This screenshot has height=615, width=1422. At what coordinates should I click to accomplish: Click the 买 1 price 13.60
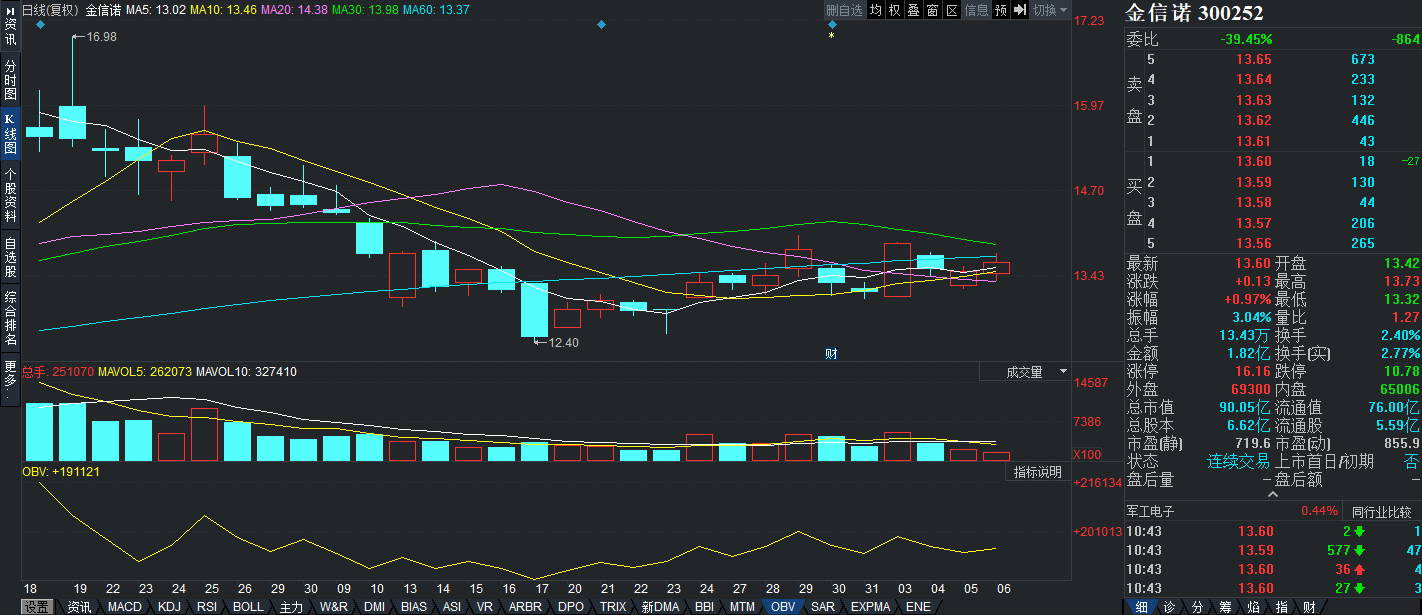(1254, 161)
